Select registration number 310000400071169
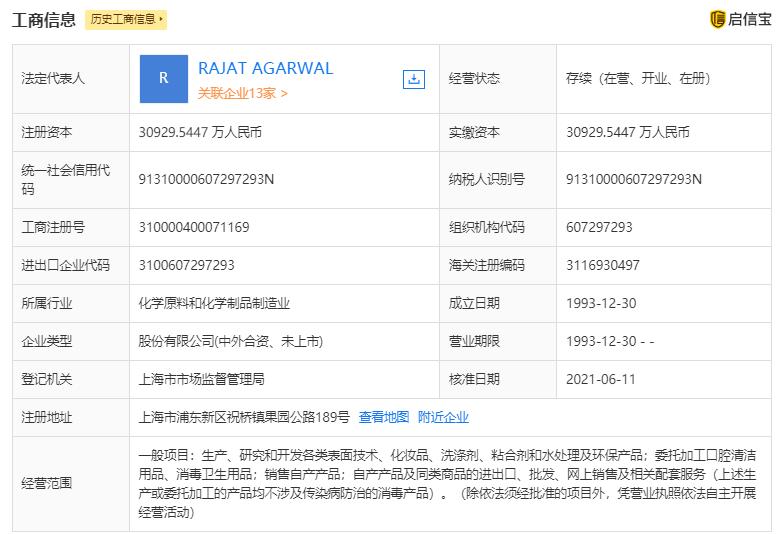 (x=194, y=227)
